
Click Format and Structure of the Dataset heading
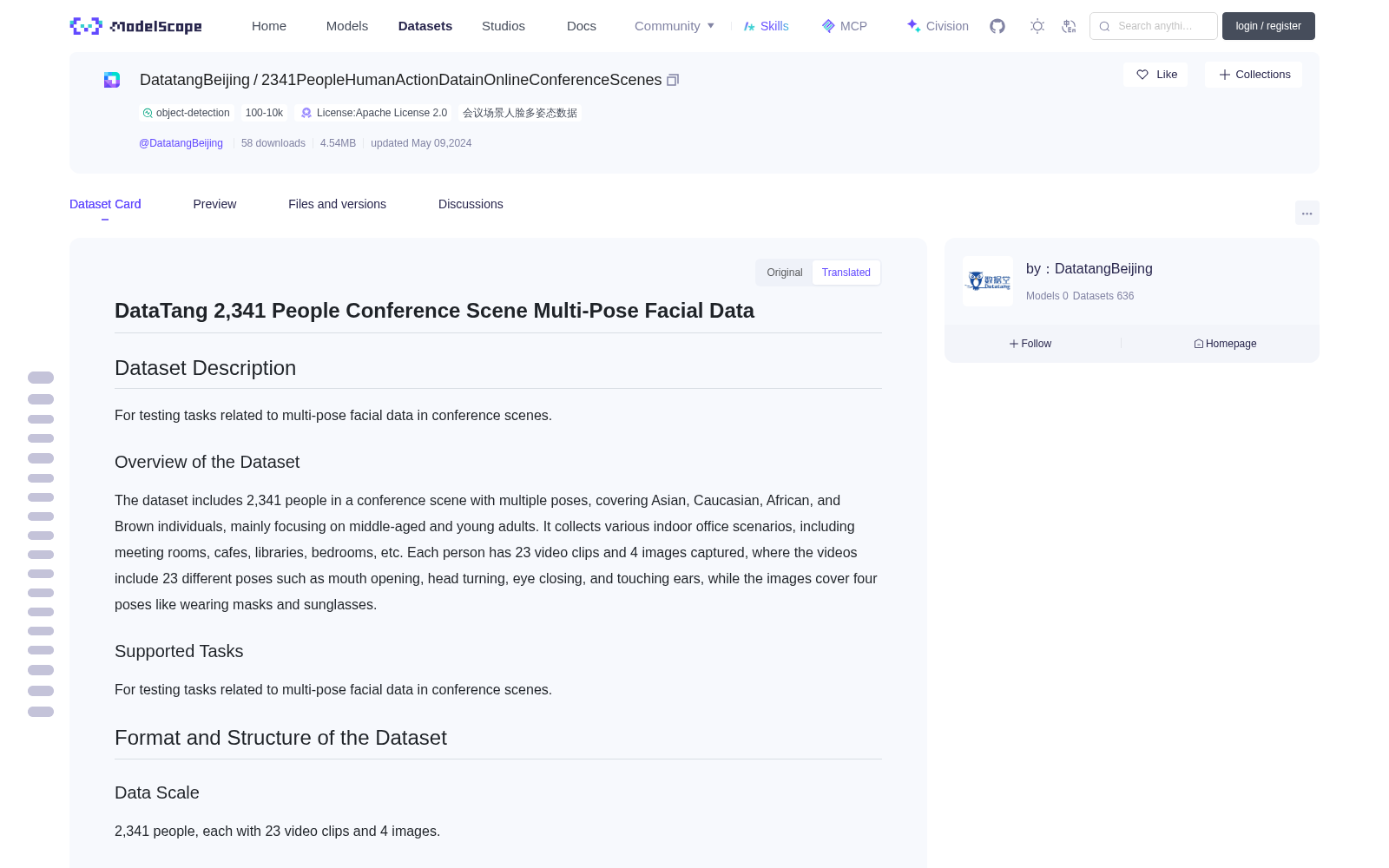280,738
